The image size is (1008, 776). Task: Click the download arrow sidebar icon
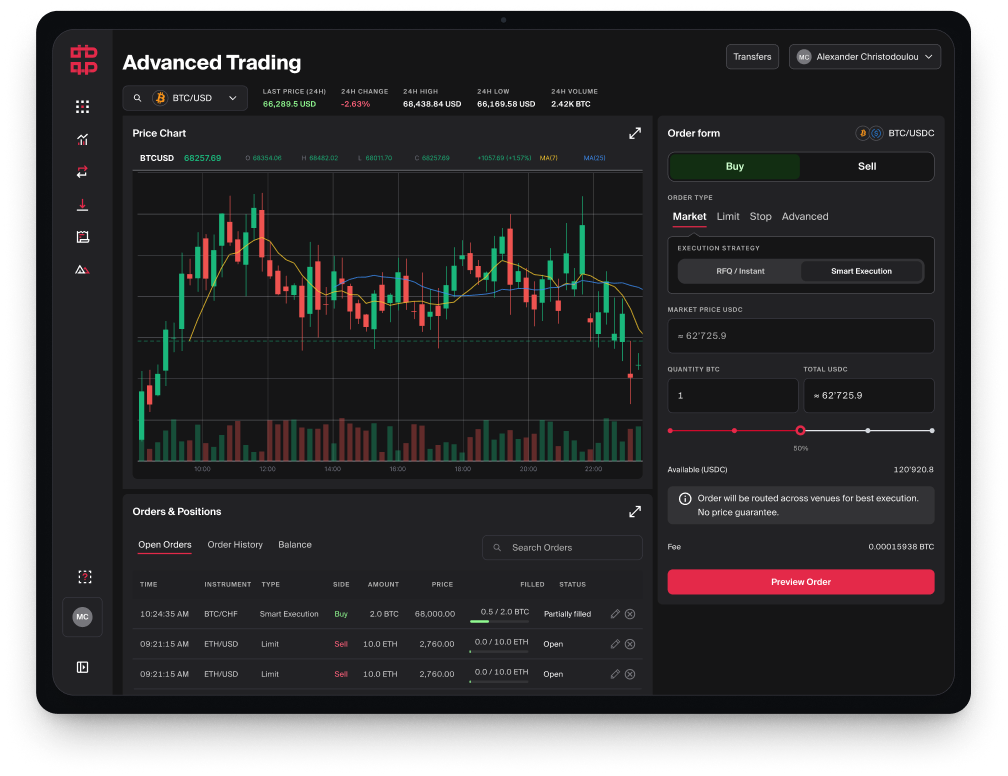coord(82,204)
